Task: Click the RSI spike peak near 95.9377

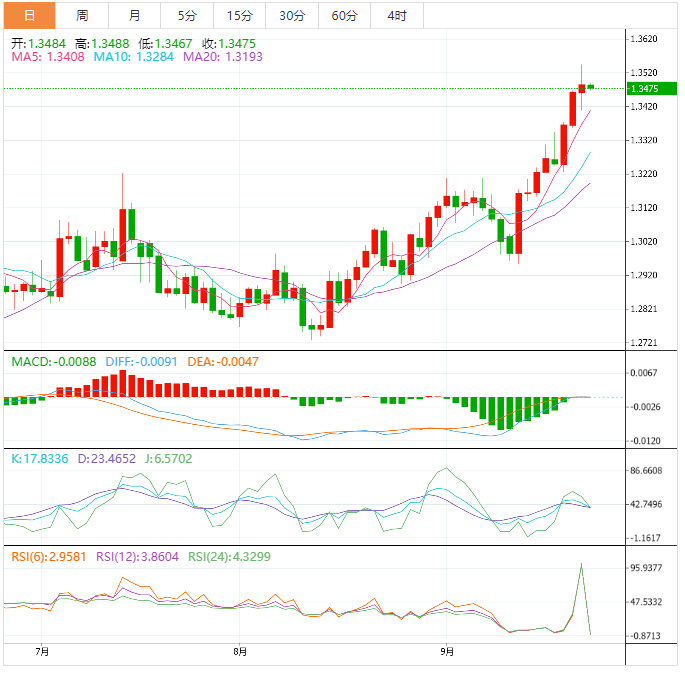Action: [x=581, y=564]
